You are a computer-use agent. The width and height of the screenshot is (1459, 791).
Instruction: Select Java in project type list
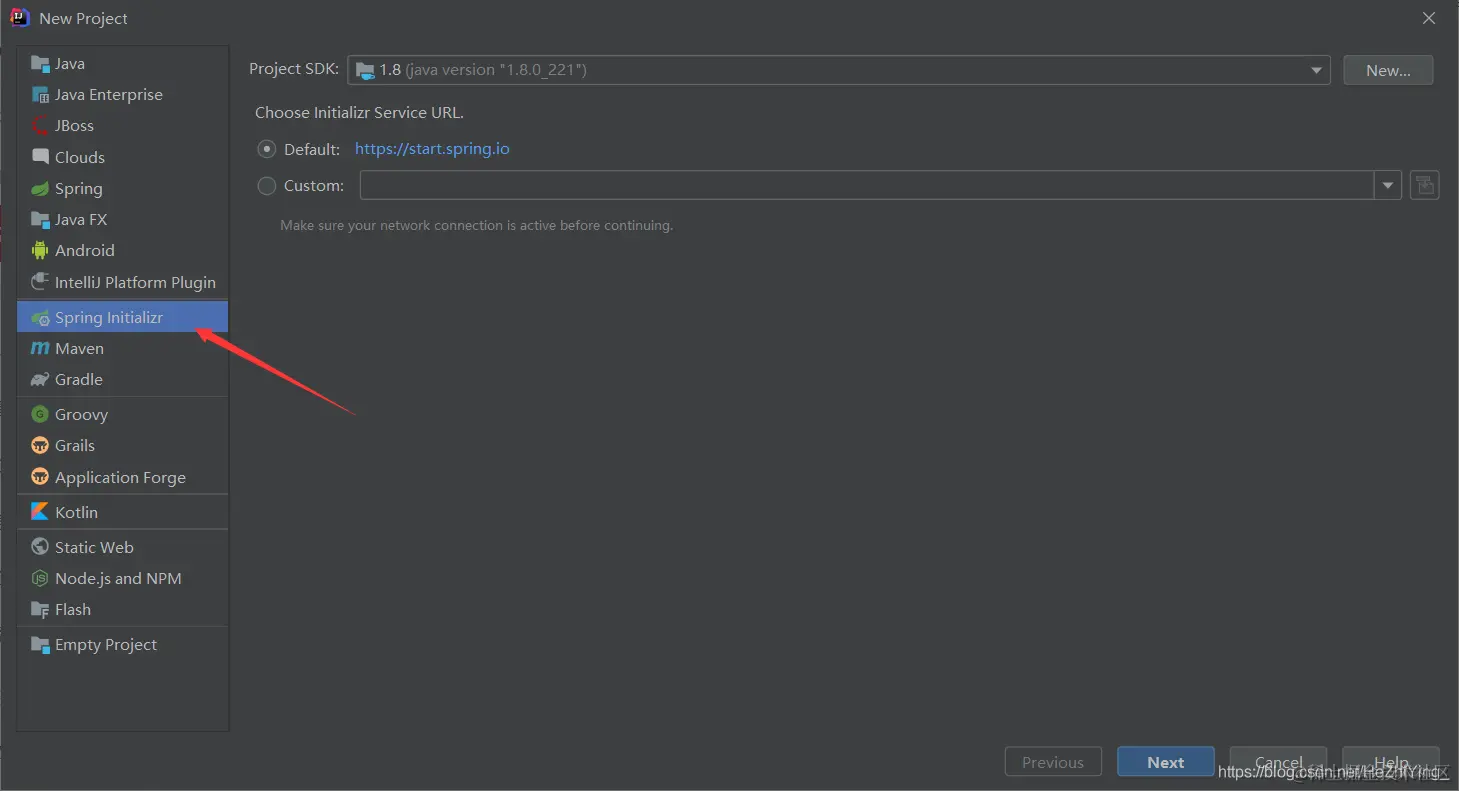(x=70, y=64)
